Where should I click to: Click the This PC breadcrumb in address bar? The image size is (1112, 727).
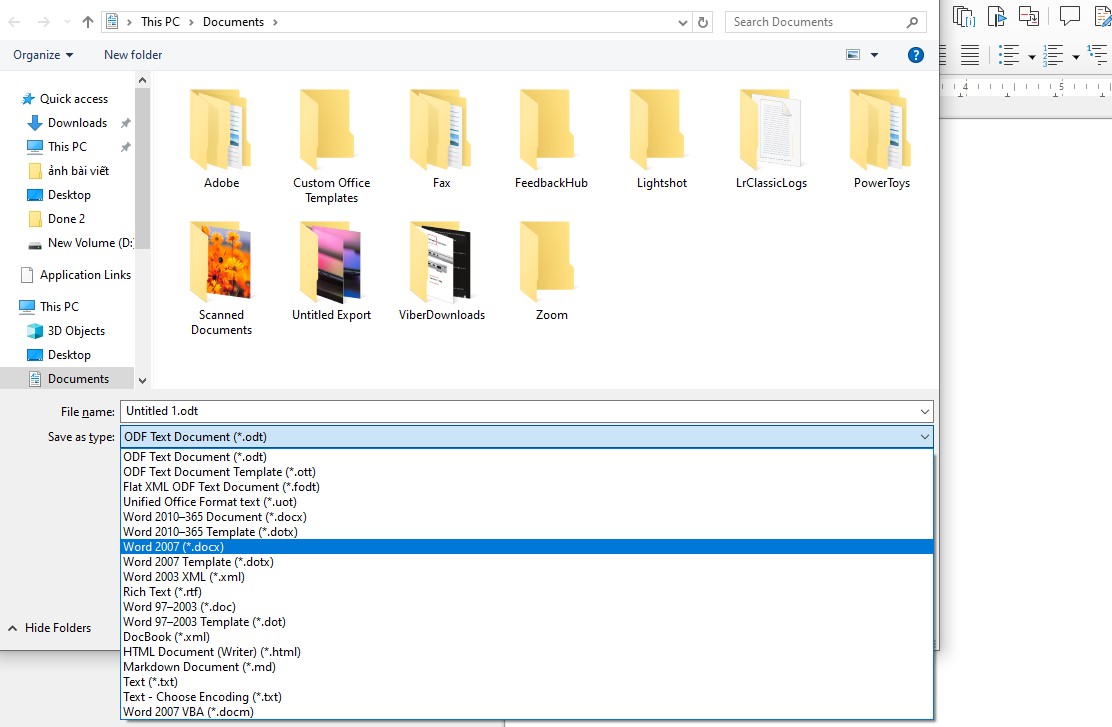[x=160, y=22]
